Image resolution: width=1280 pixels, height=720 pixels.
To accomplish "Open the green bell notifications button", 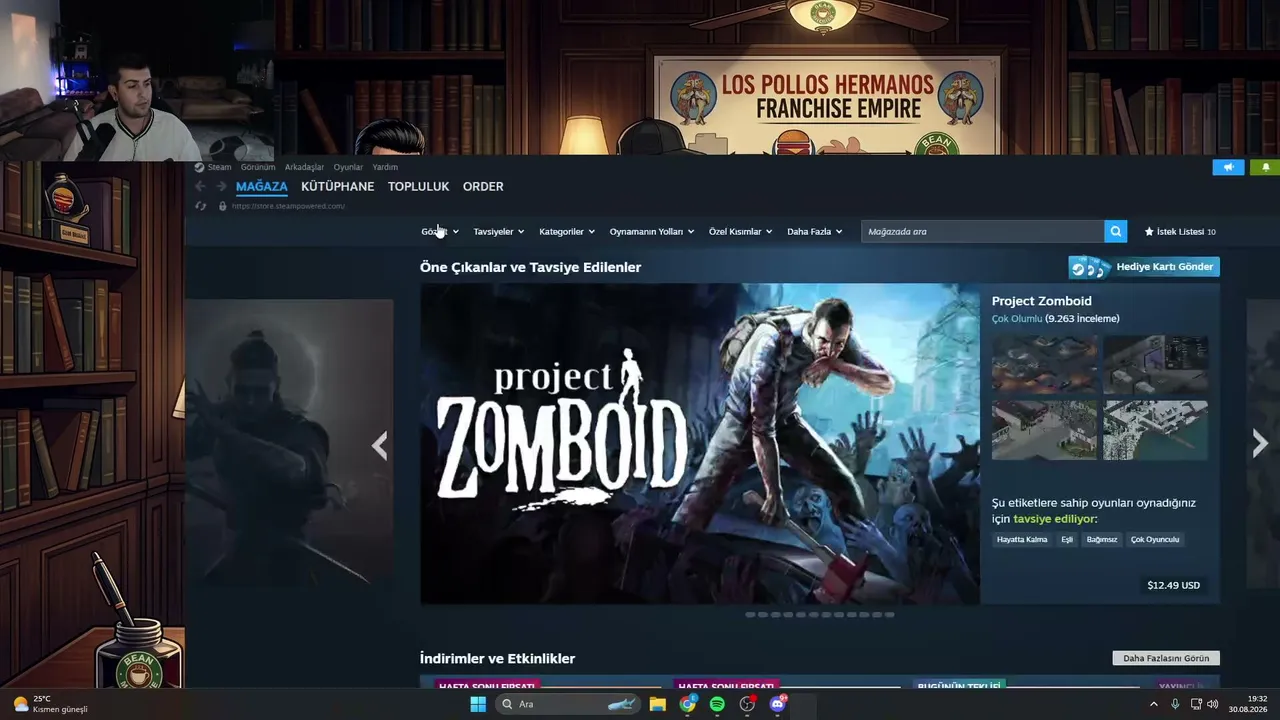I will click(x=1265, y=167).
